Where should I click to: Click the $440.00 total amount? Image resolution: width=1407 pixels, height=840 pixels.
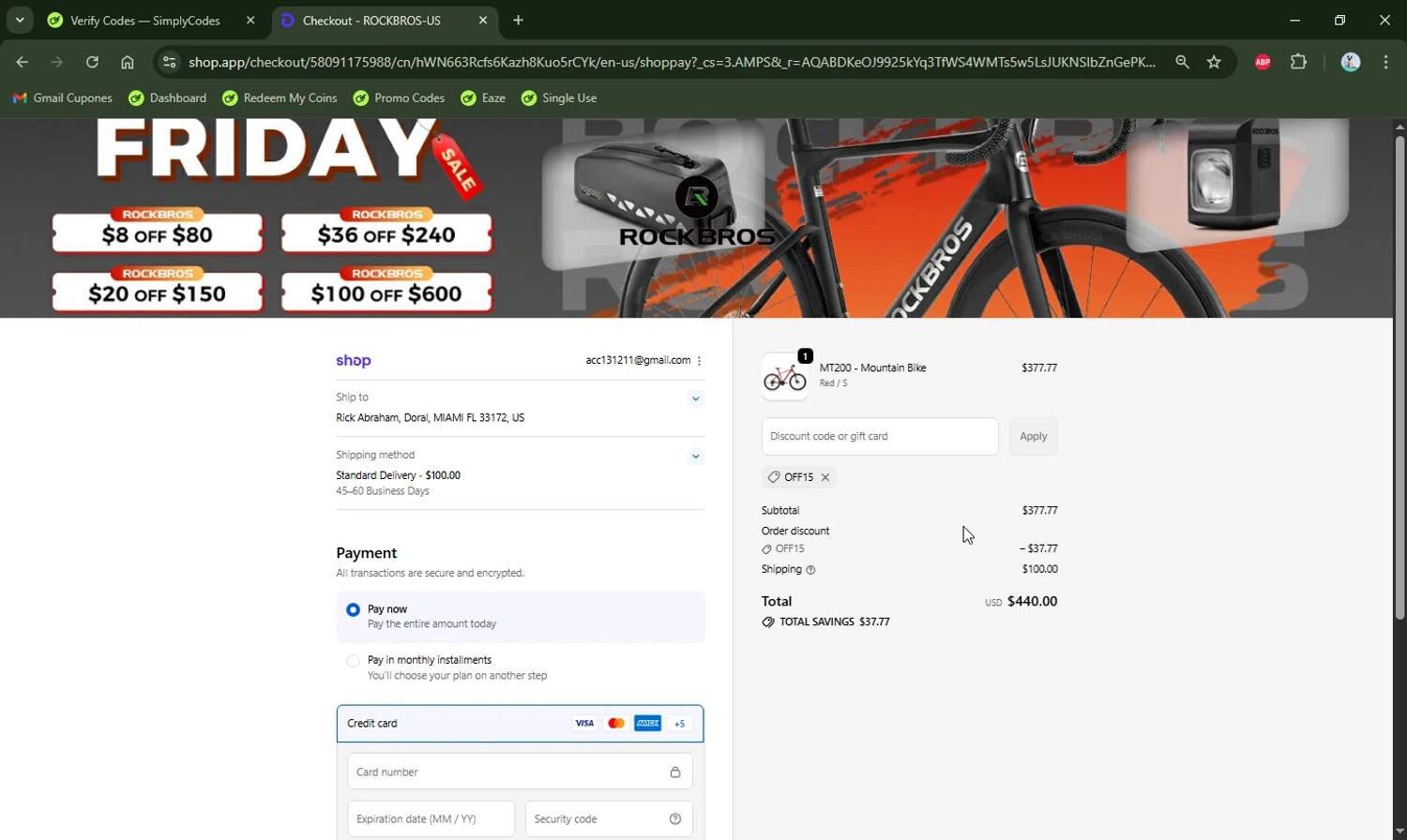click(x=1032, y=601)
